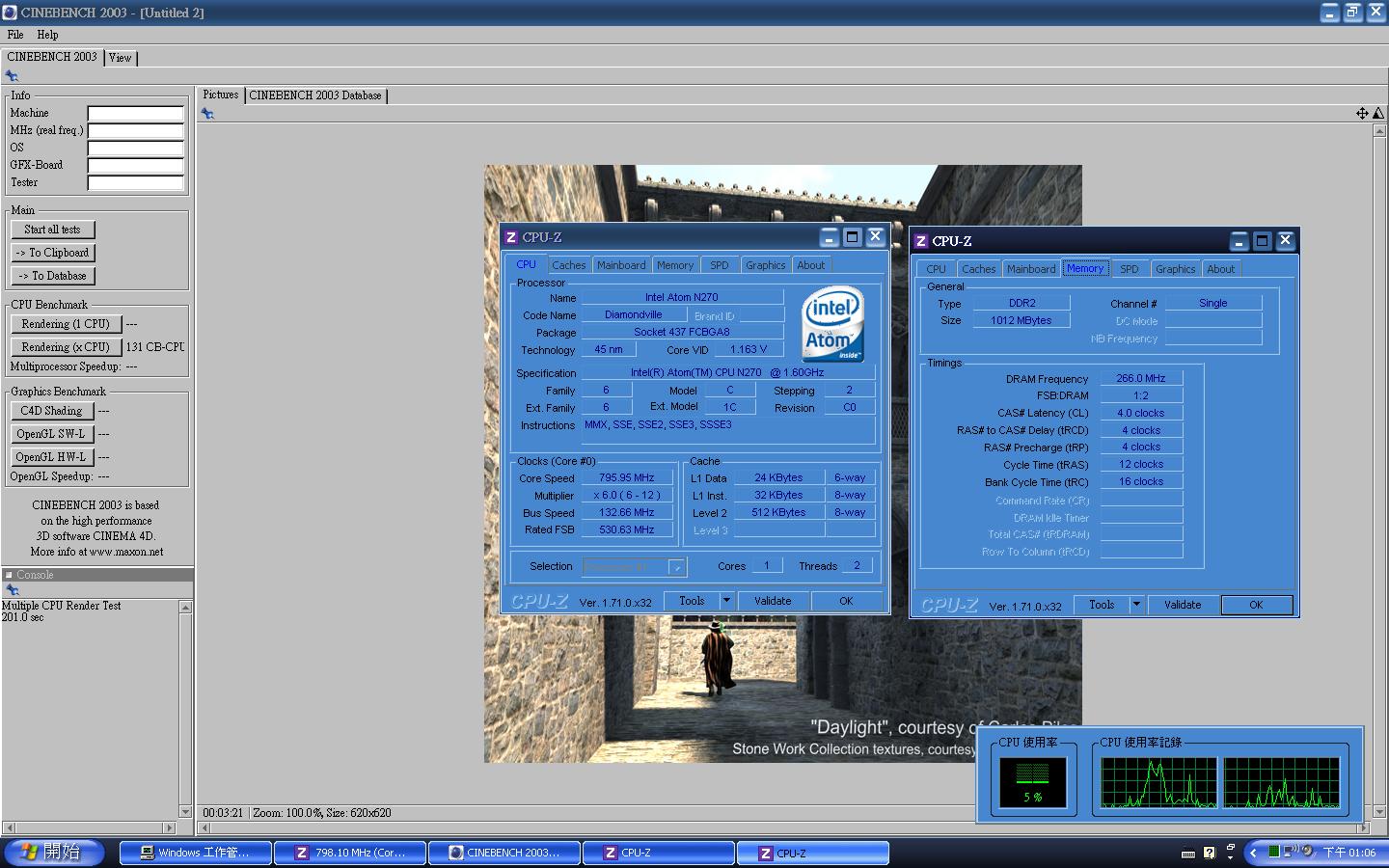This screenshot has height=868, width=1389.
Task: Minimize the left CPU-Z window
Action: pos(830,237)
